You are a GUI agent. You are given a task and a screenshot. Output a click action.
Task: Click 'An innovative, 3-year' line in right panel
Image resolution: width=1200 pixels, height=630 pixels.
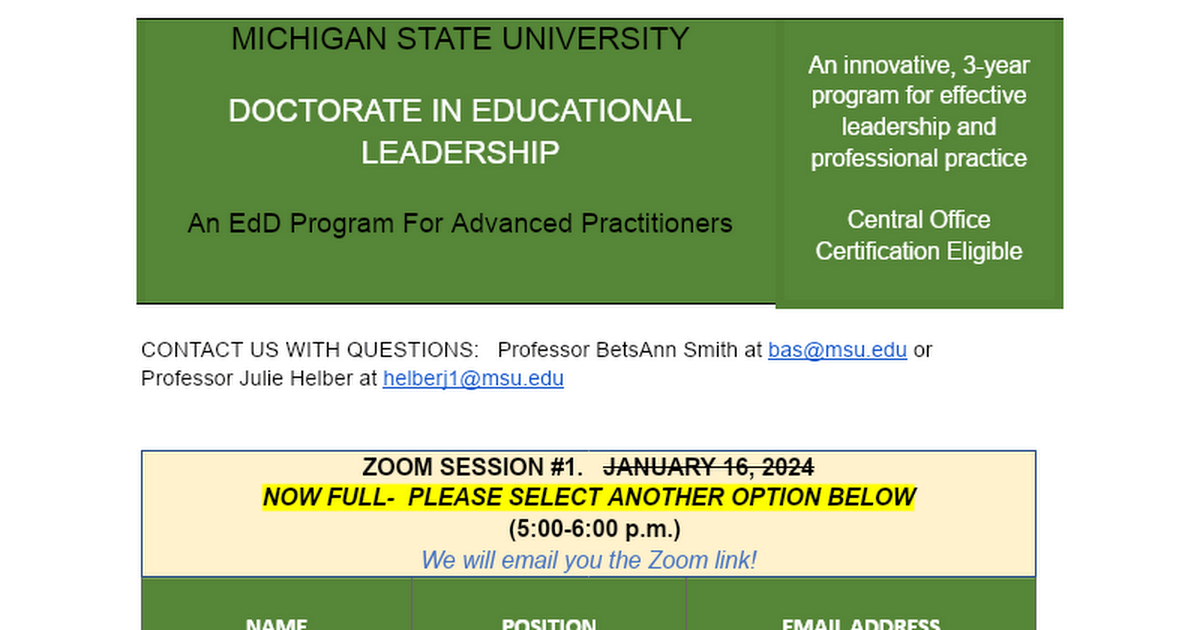click(x=918, y=66)
